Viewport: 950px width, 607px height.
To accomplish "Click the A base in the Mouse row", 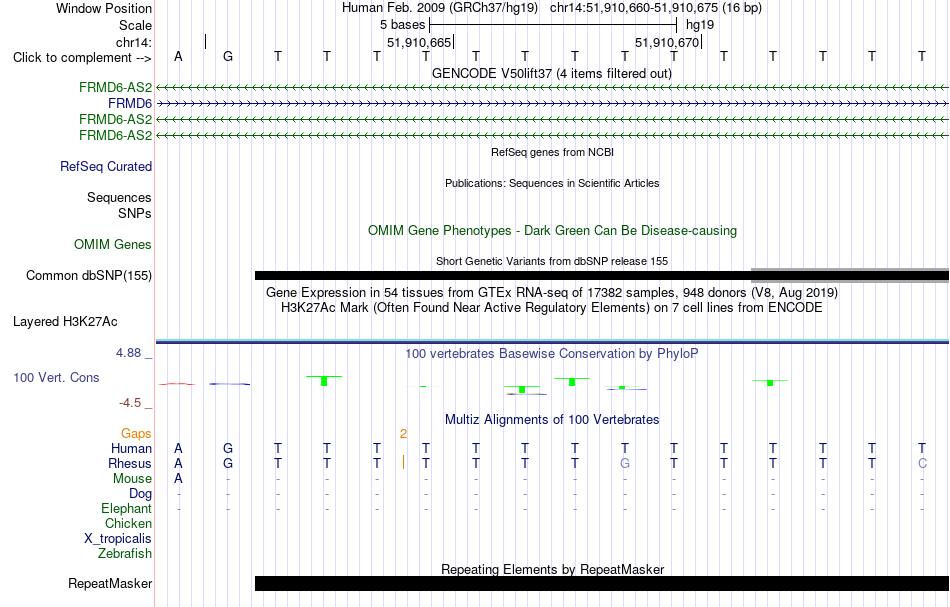I will [x=178, y=479].
